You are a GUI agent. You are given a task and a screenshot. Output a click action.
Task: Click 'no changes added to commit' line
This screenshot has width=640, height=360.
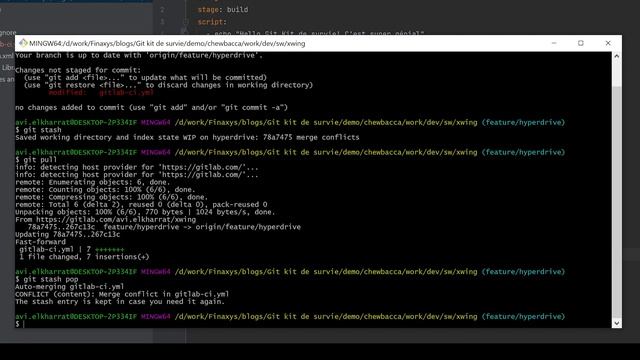(151, 107)
